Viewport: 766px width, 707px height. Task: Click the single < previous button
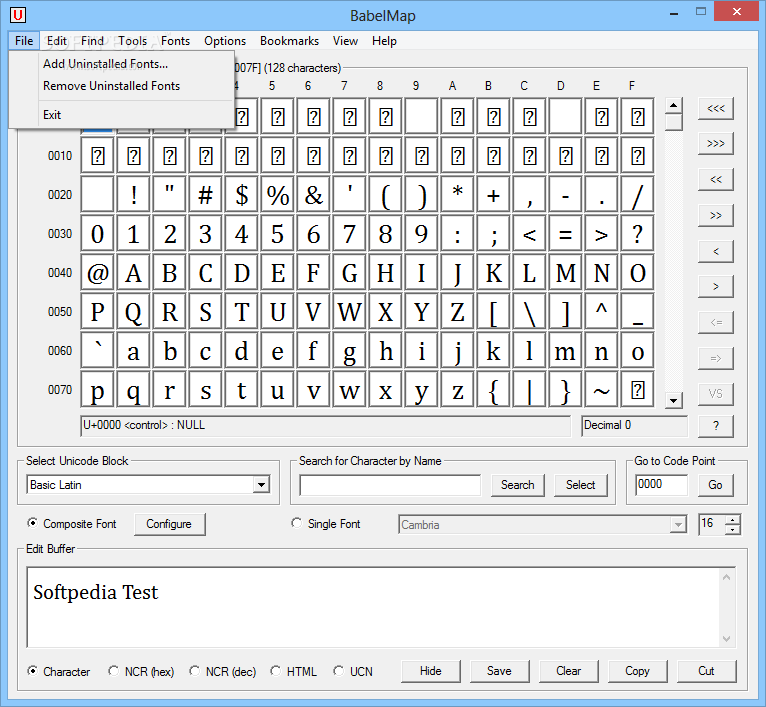click(716, 251)
